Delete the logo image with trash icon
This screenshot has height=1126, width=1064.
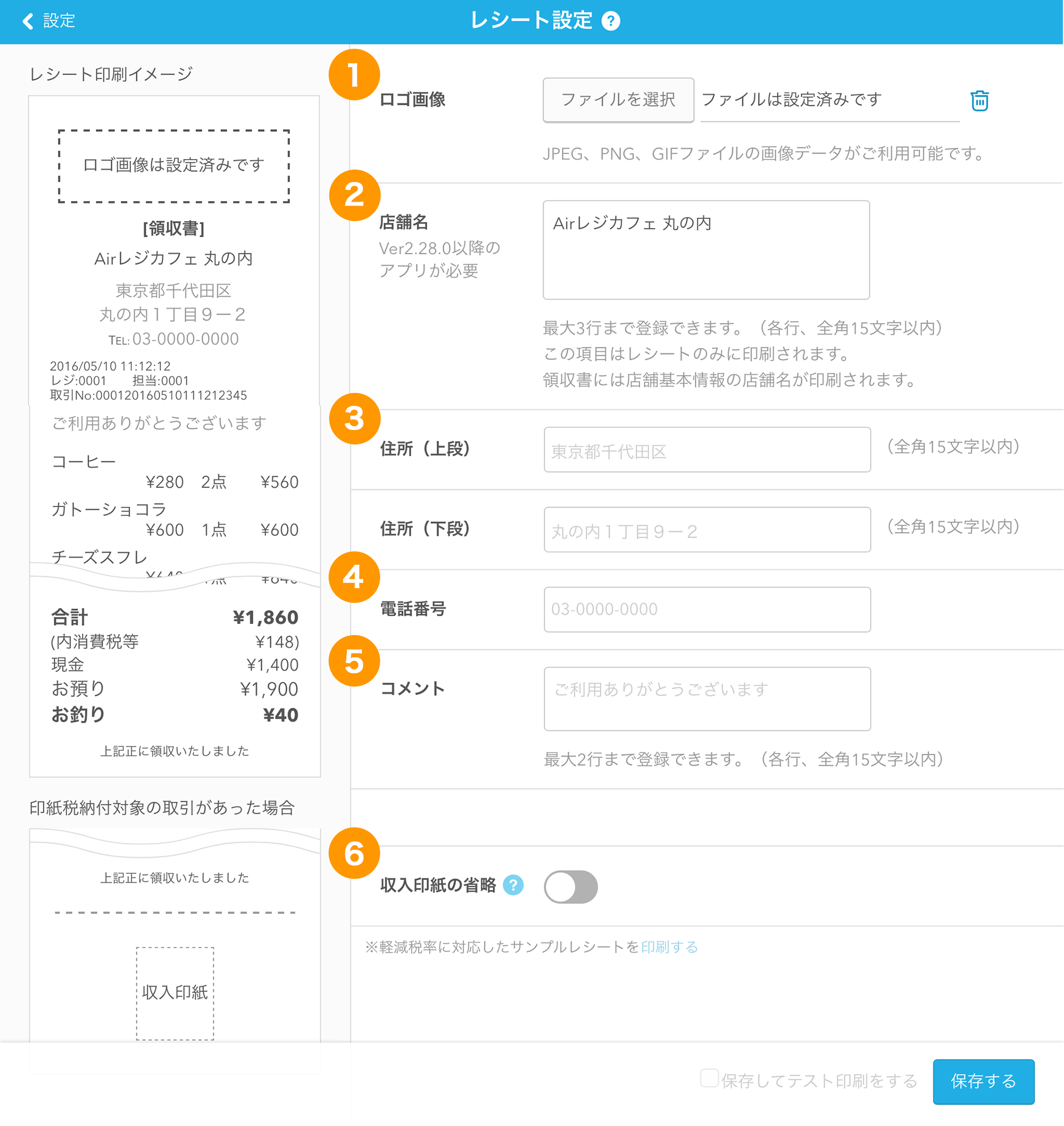coord(980,100)
